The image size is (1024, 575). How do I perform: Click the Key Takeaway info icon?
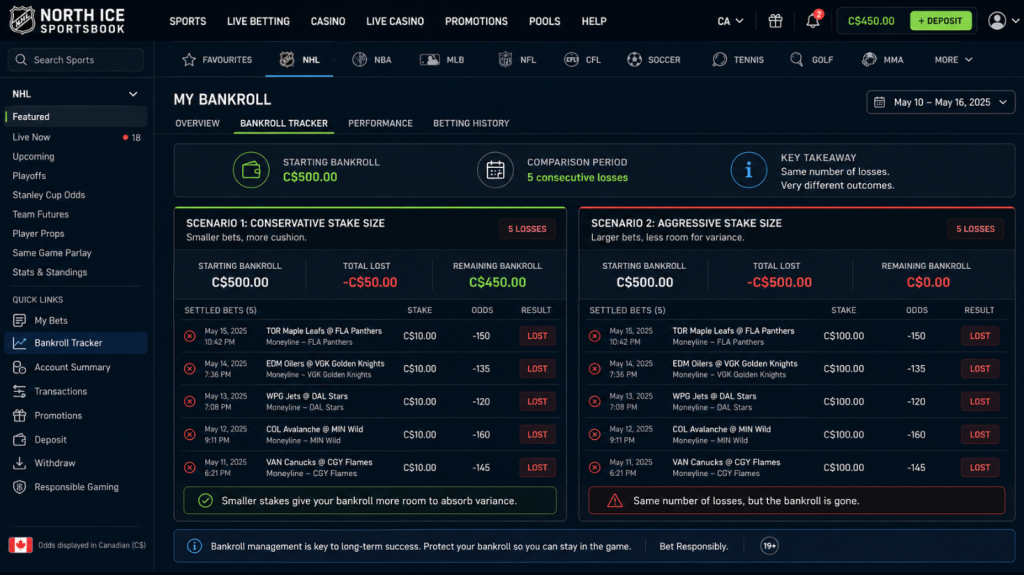point(748,170)
